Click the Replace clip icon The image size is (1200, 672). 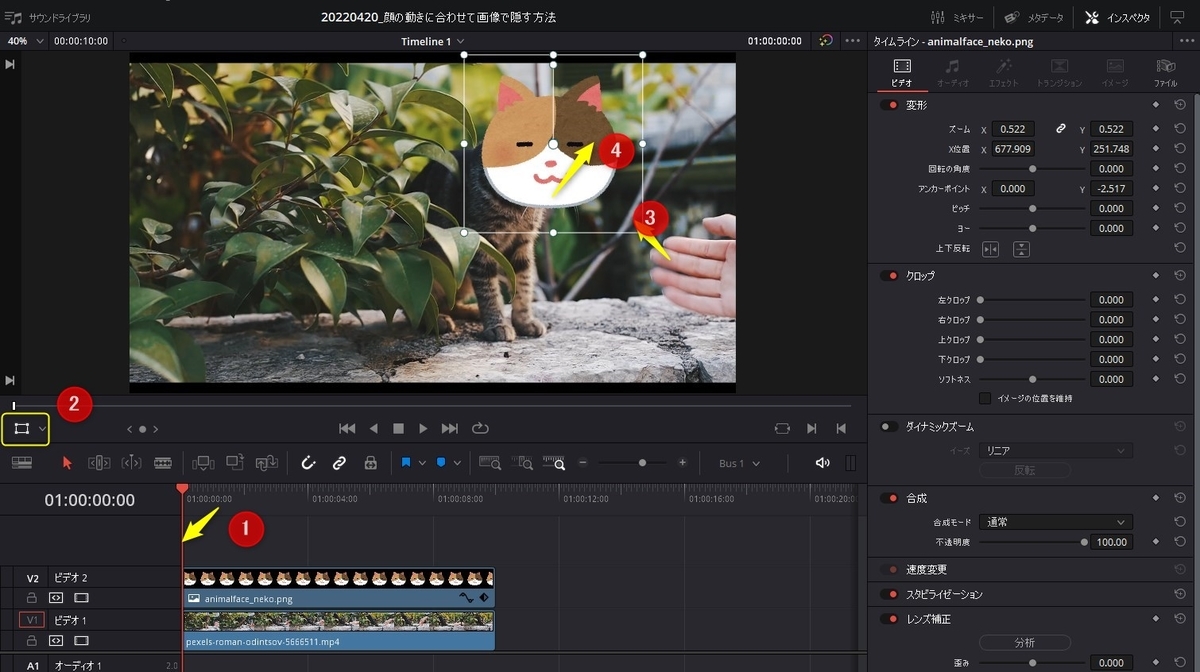tap(267, 463)
